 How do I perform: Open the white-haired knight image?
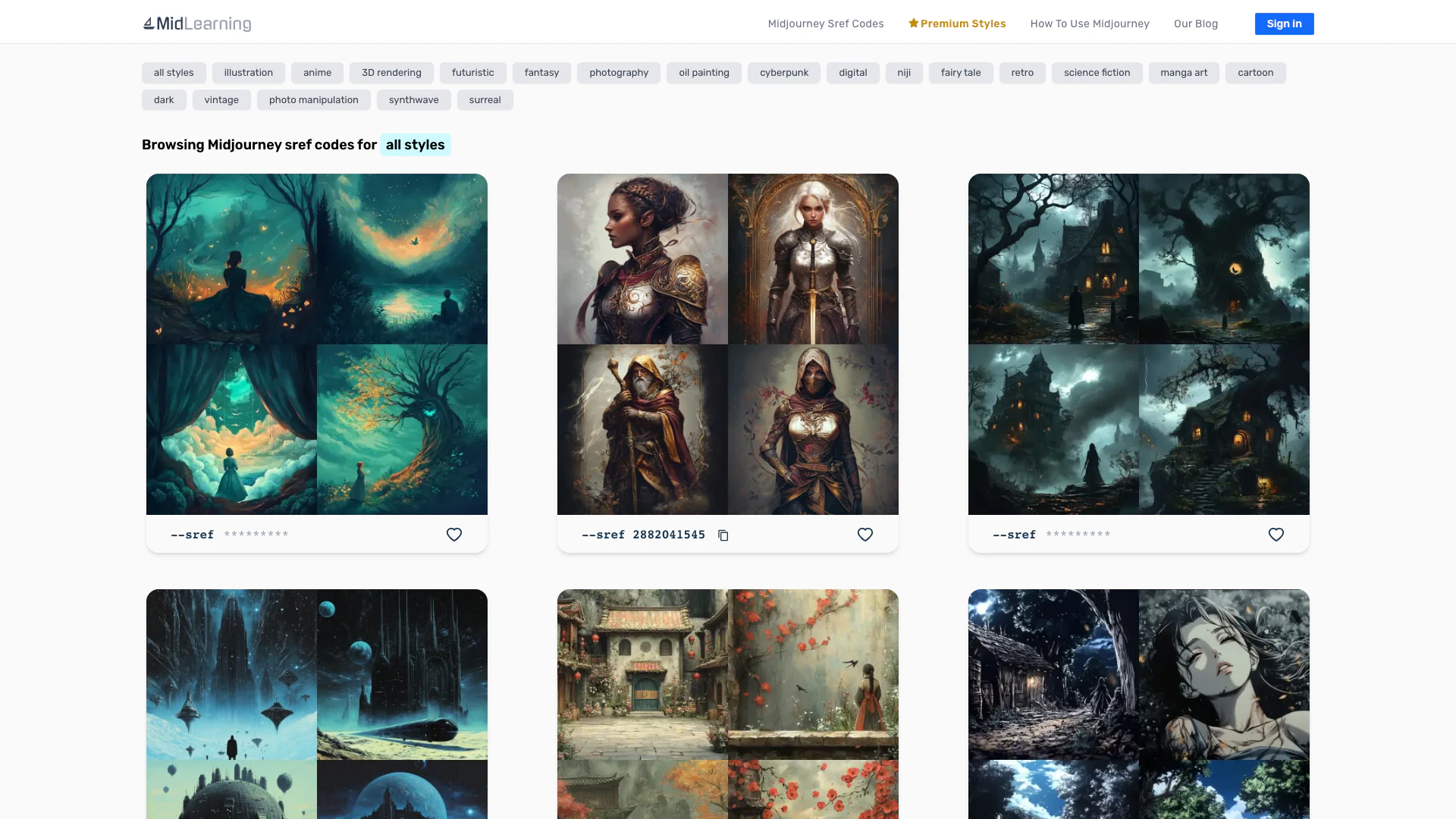[813, 259]
